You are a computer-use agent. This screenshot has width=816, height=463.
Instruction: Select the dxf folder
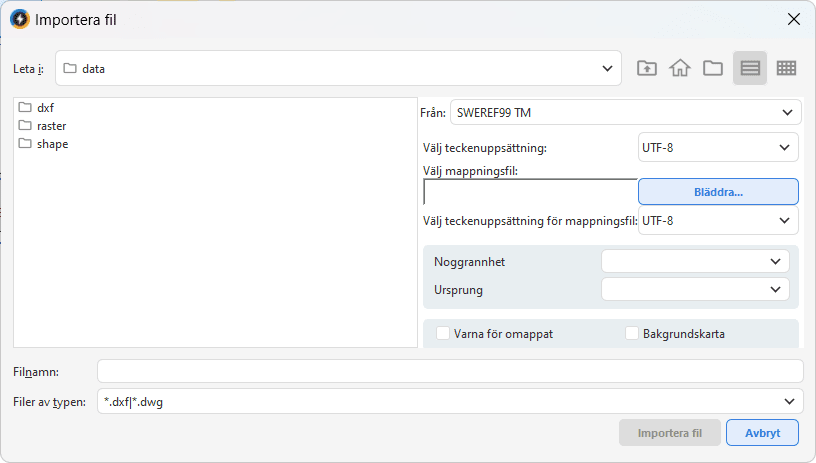[44, 108]
